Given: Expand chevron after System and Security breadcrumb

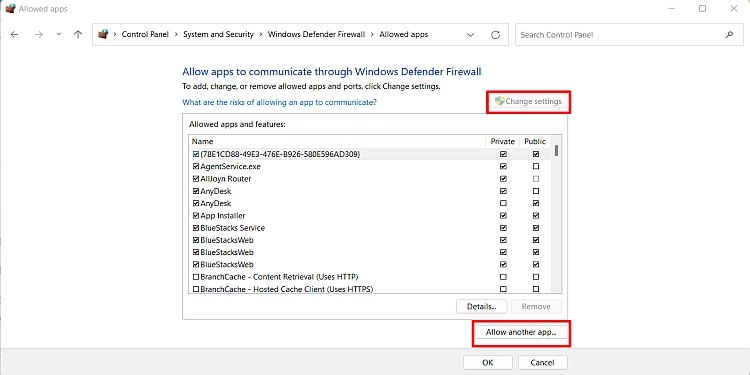Looking at the screenshot, I should [261, 34].
